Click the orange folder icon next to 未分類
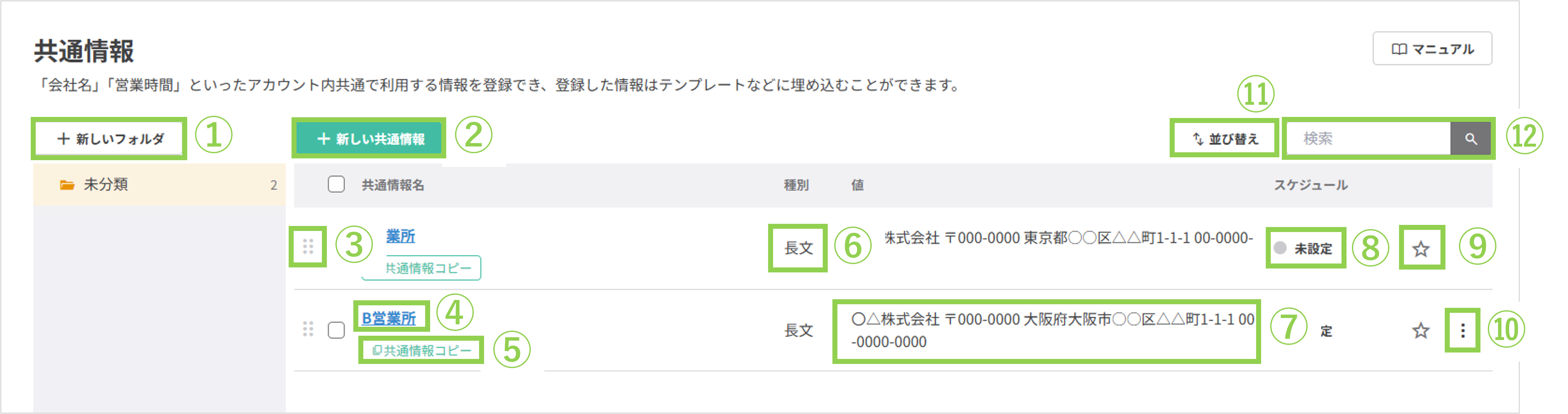The image size is (1568, 414). 67,184
